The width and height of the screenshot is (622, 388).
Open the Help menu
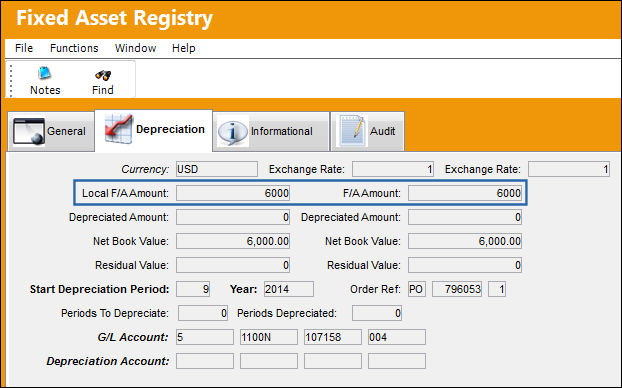tap(183, 48)
